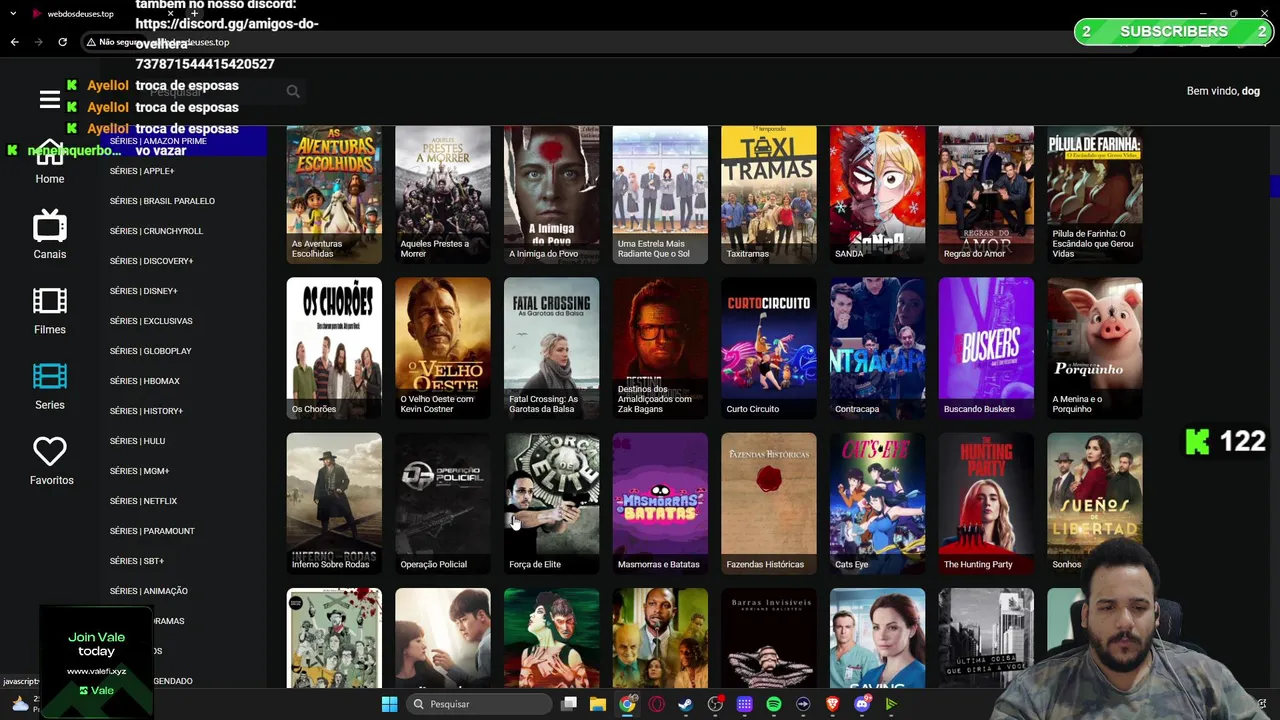Image resolution: width=1280 pixels, height=720 pixels.
Task: Open Contracapa series poster
Action: (878, 348)
